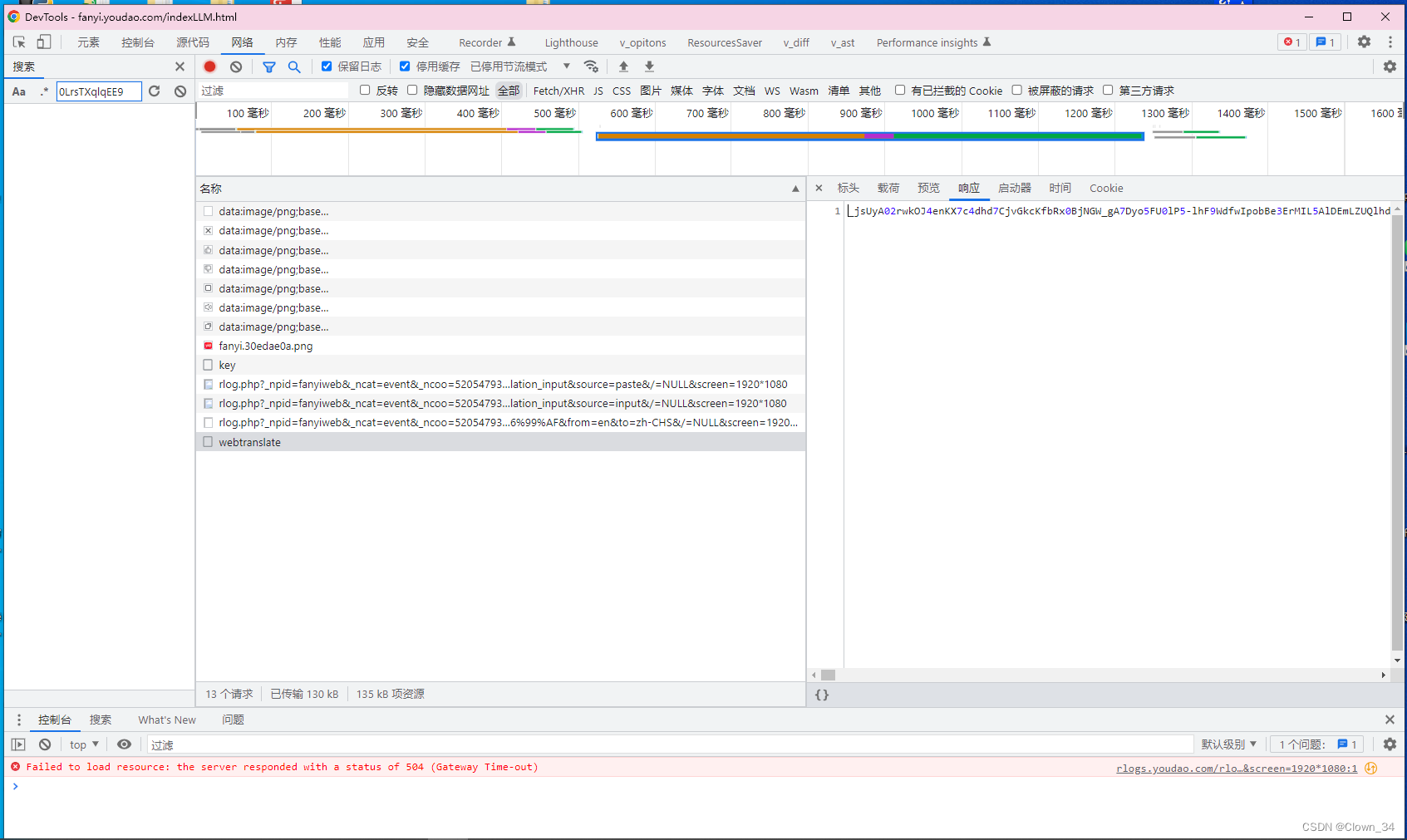1407x840 pixels.
Task: Close the request details pane
Action: coord(819,188)
